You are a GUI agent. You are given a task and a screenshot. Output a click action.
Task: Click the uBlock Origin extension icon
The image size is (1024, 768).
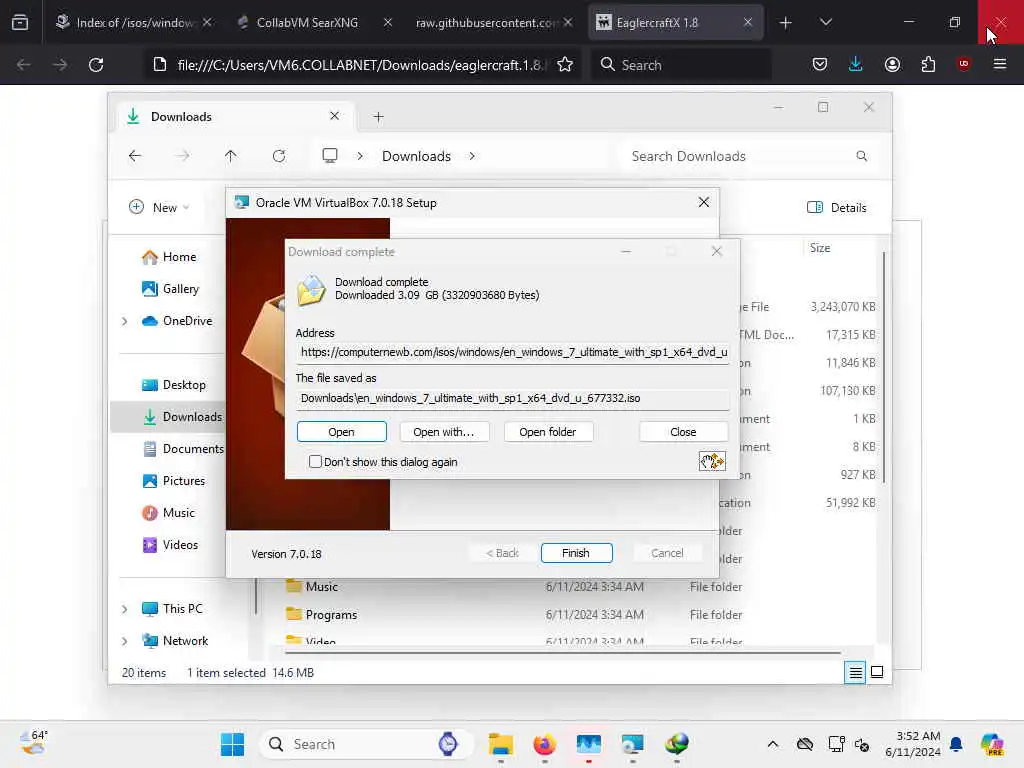pyautogui.click(x=963, y=64)
